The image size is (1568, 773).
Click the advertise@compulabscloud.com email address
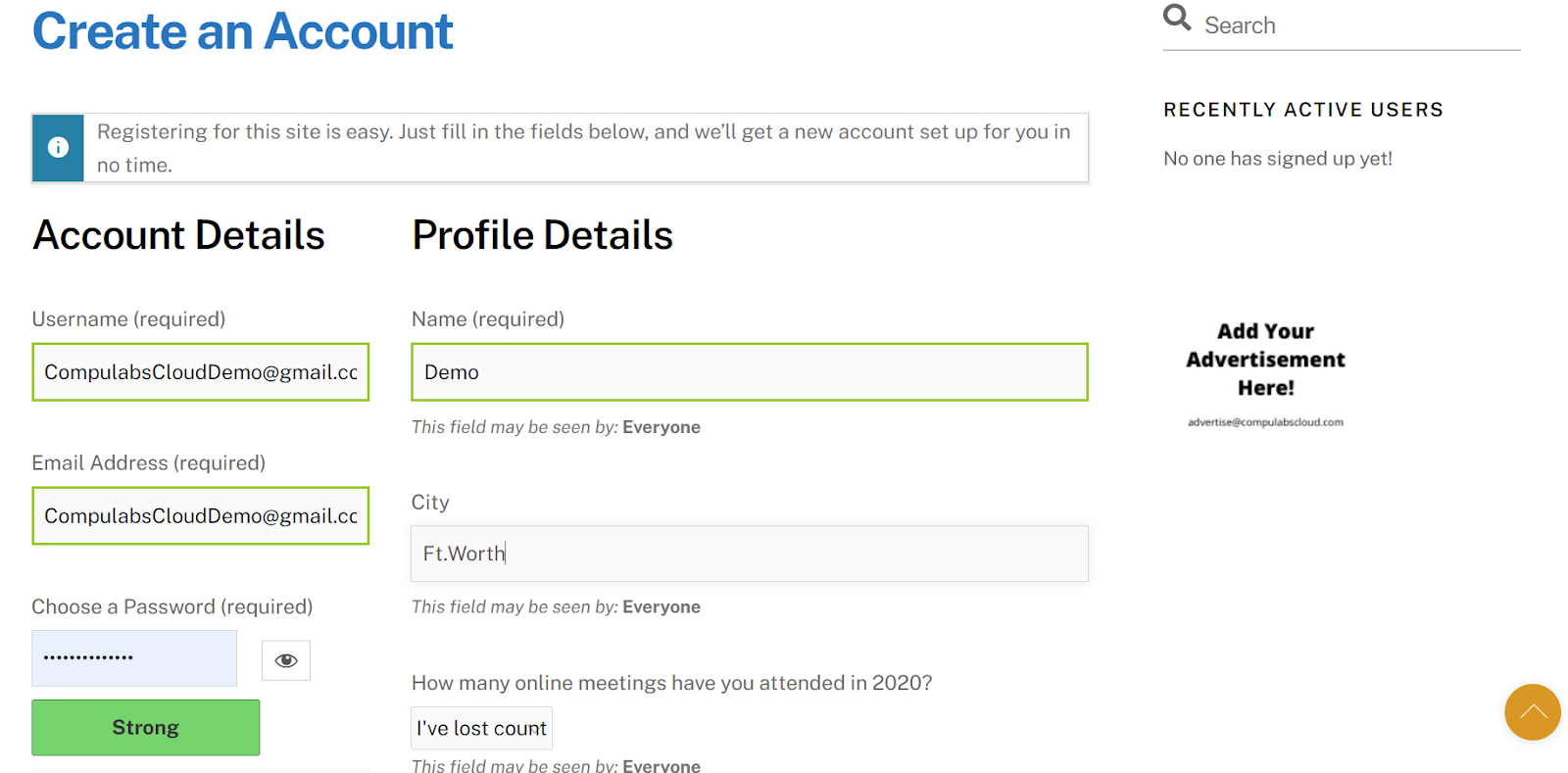(x=1265, y=422)
